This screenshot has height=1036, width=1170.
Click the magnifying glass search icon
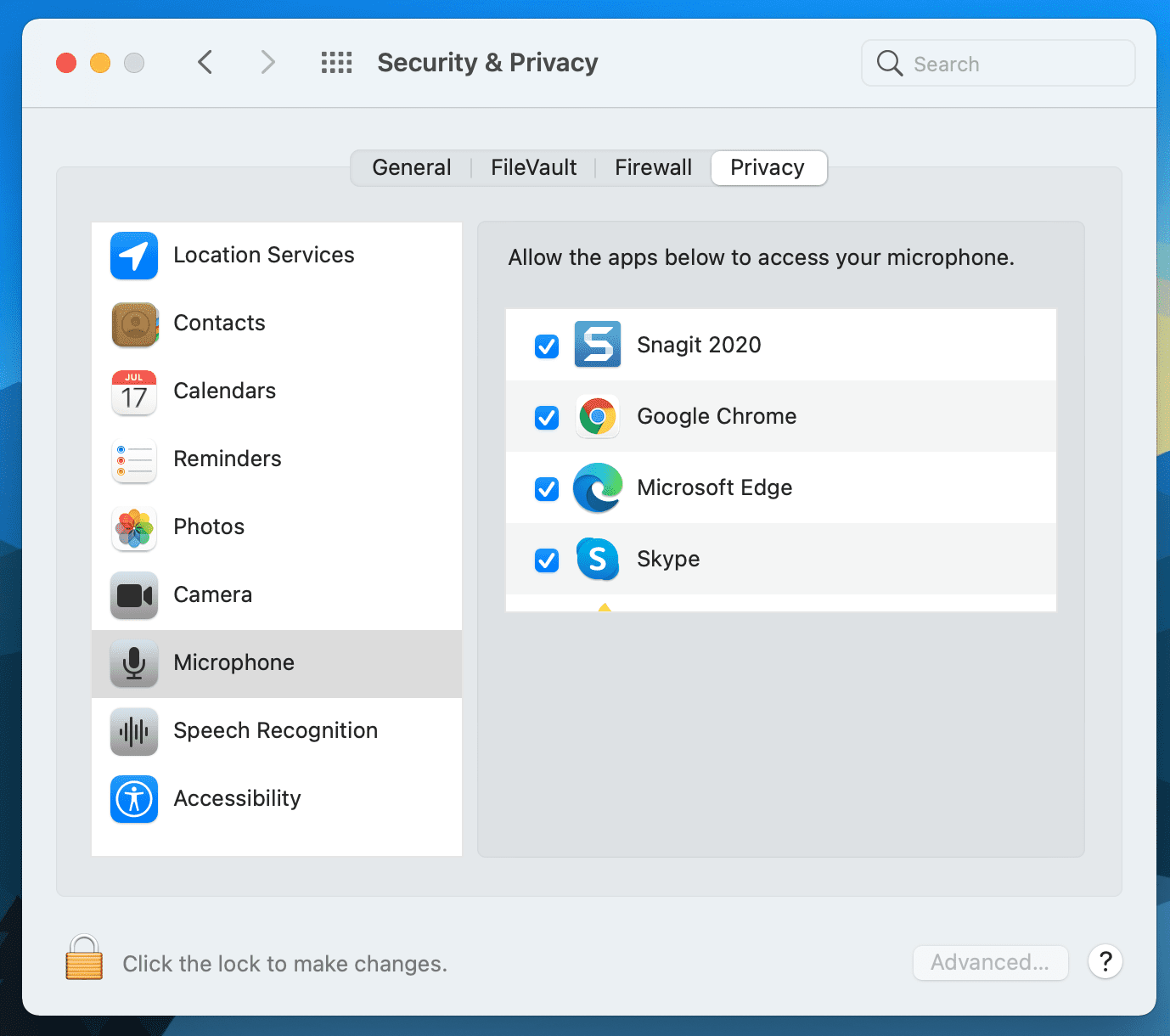tap(889, 63)
